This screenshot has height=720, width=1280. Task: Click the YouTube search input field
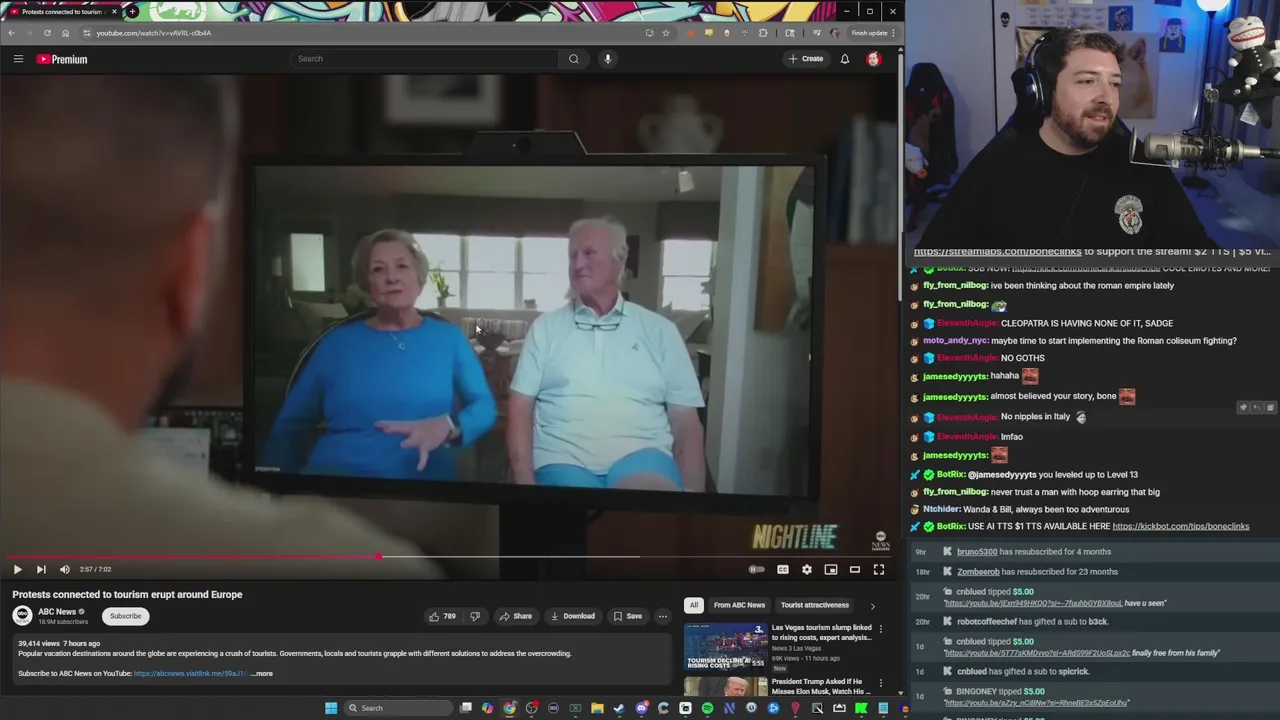coord(424,59)
